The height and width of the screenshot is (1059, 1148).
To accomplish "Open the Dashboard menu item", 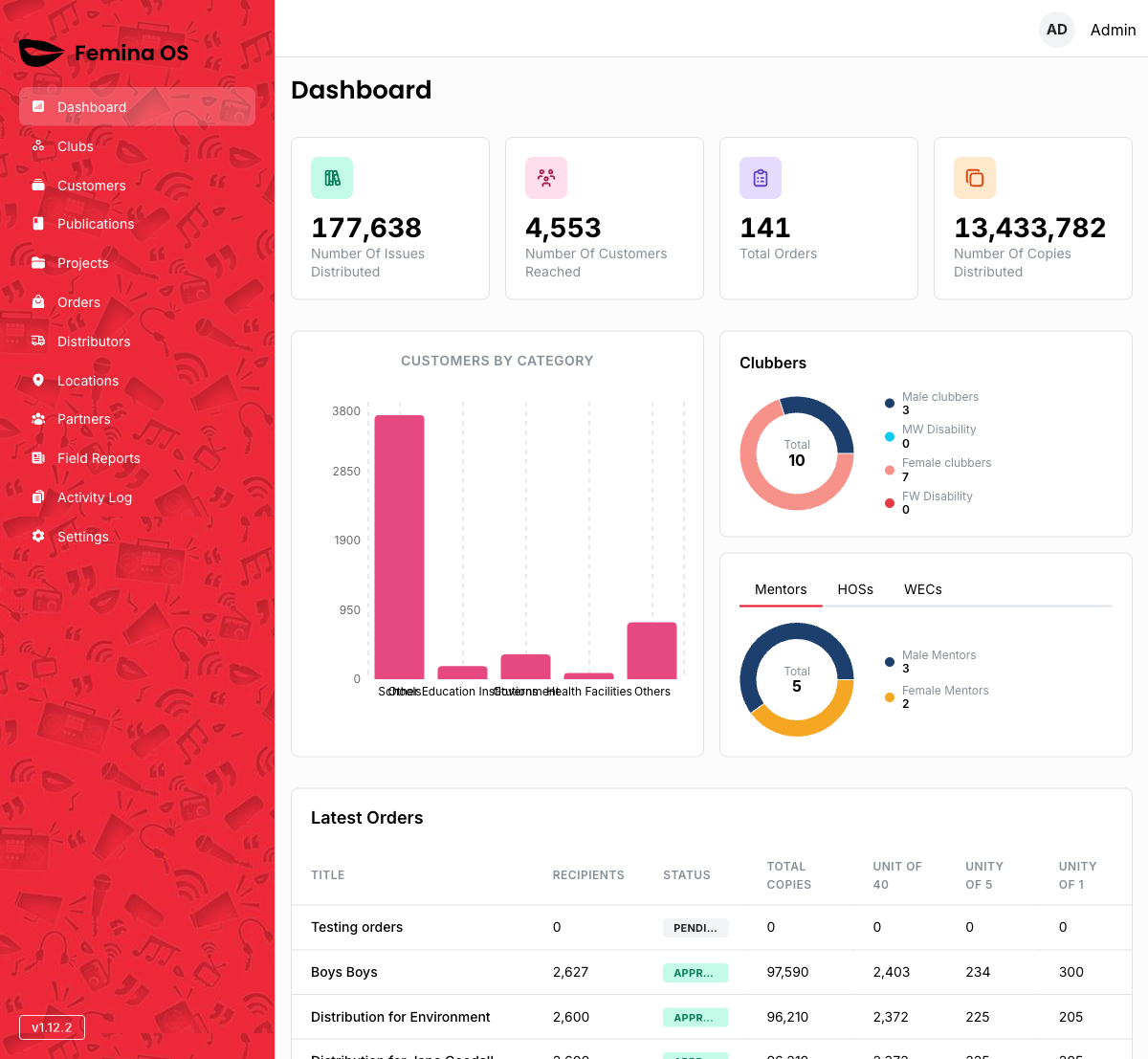I will point(137,107).
